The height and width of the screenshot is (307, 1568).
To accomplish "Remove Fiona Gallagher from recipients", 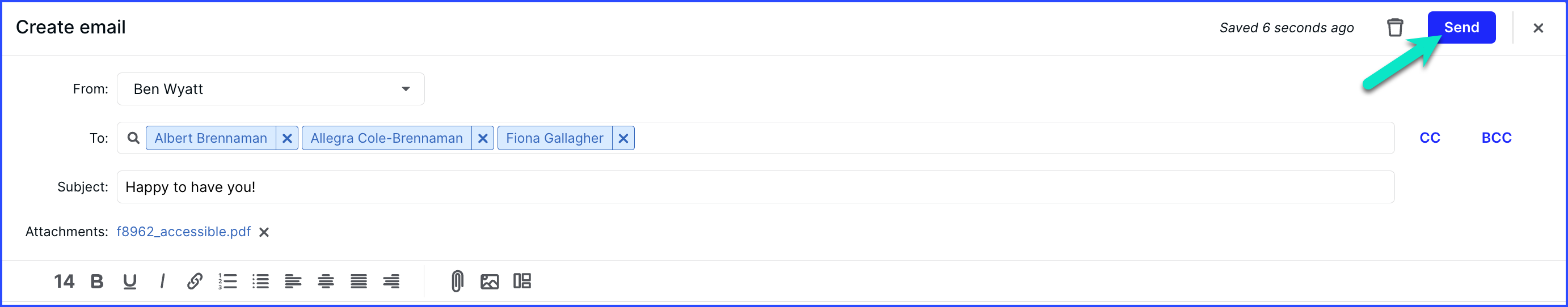I will (623, 139).
